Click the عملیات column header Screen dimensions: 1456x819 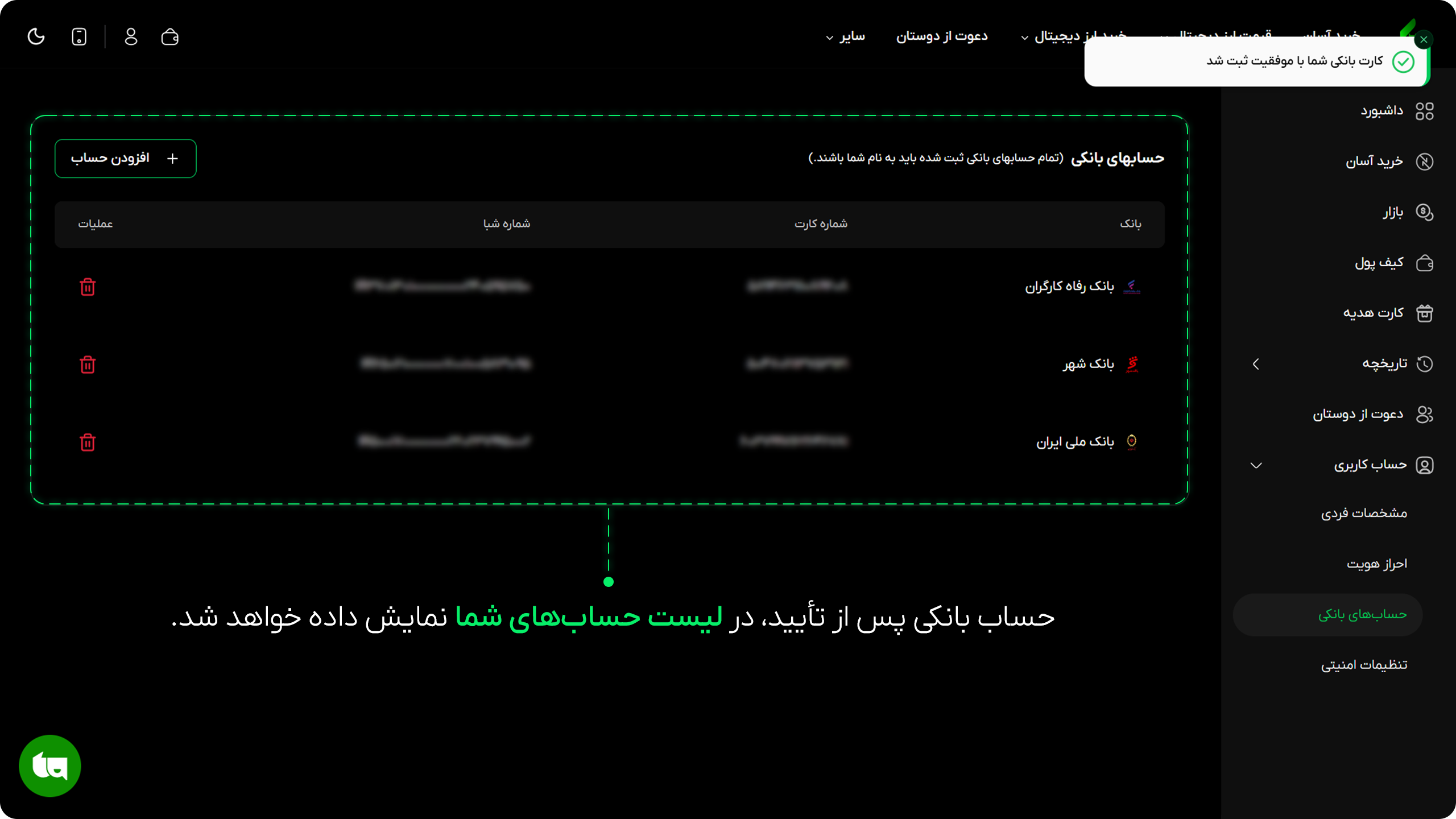click(96, 224)
